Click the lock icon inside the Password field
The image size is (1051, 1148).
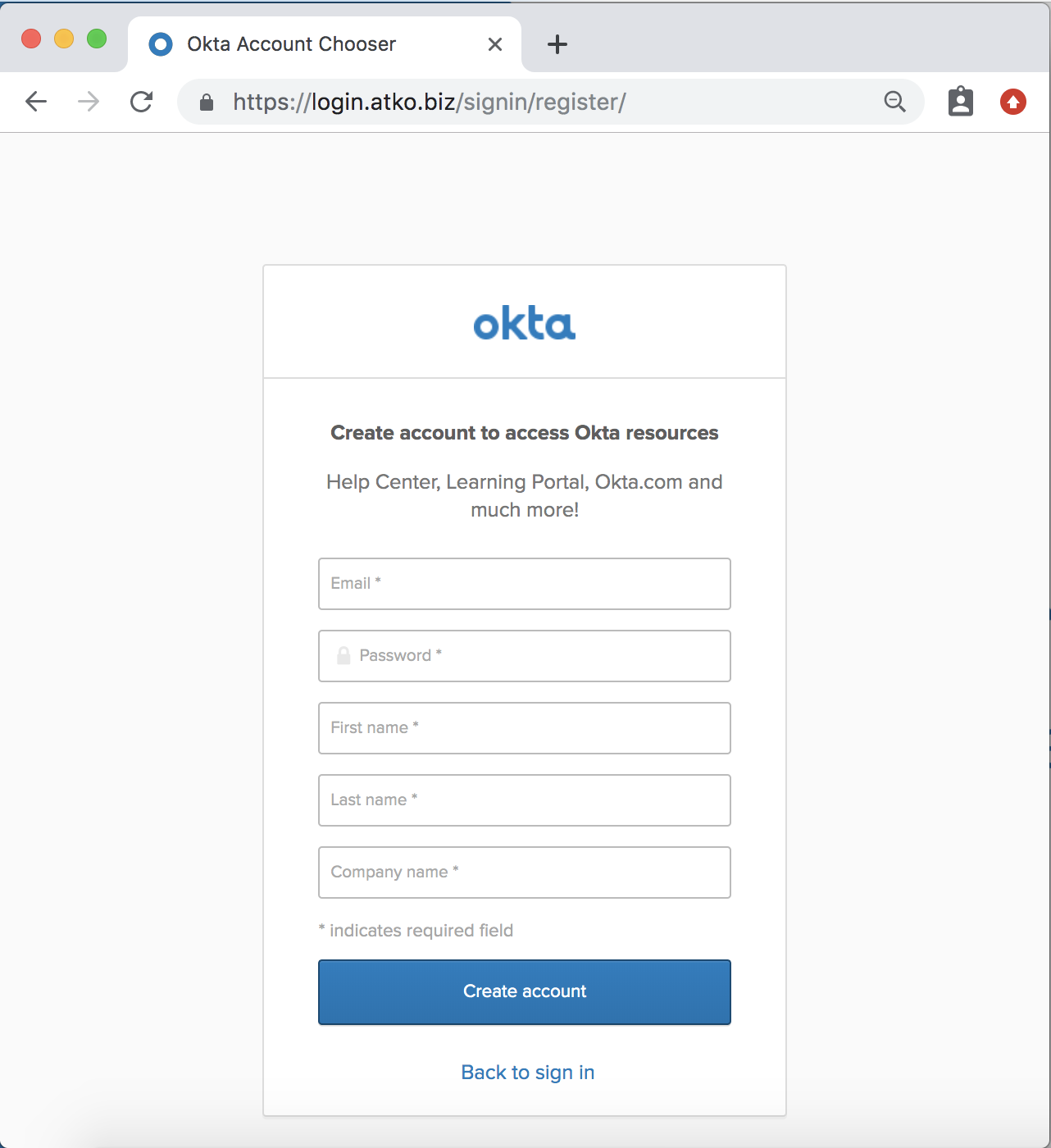(344, 655)
